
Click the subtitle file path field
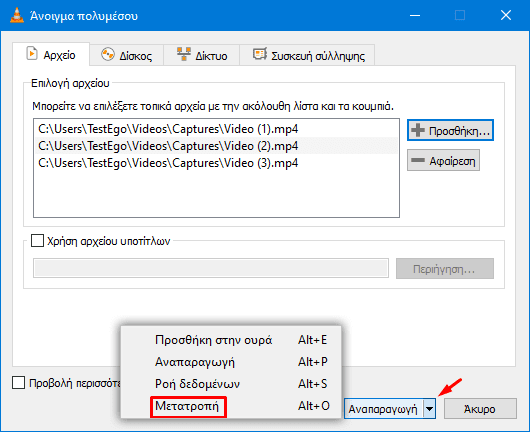click(211, 268)
